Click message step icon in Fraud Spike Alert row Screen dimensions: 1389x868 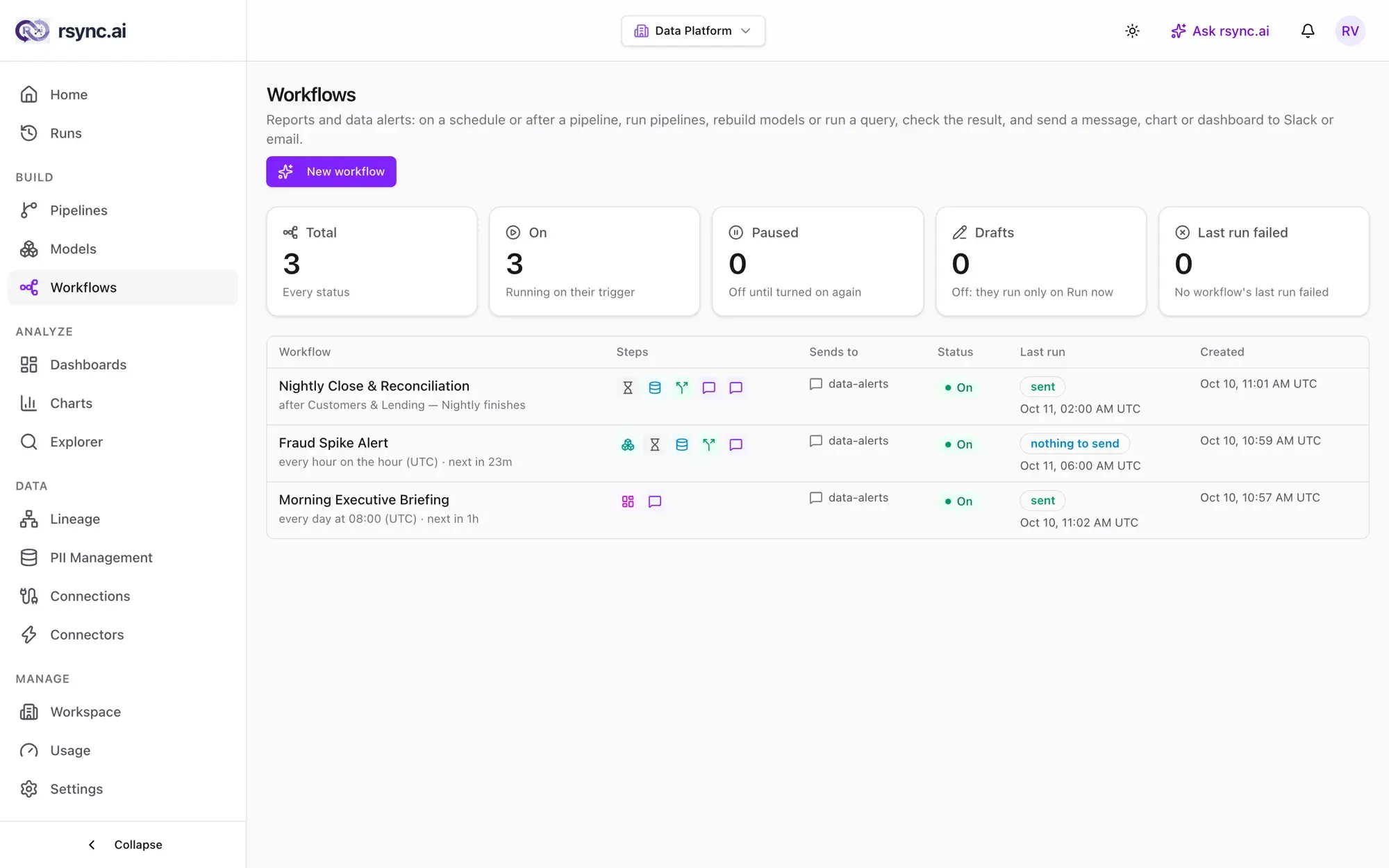736,444
